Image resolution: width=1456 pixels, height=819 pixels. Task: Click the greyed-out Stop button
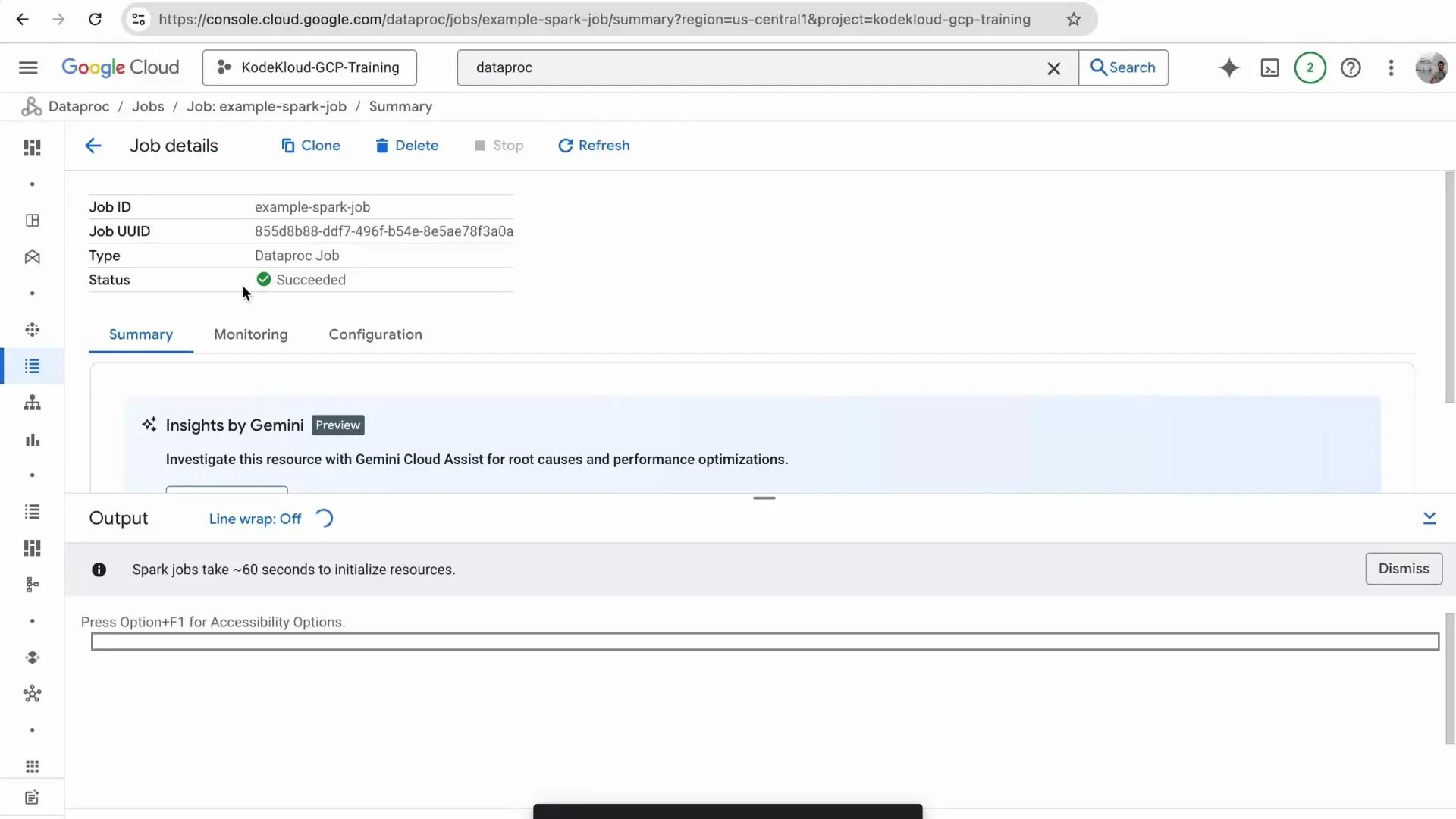[x=499, y=146]
